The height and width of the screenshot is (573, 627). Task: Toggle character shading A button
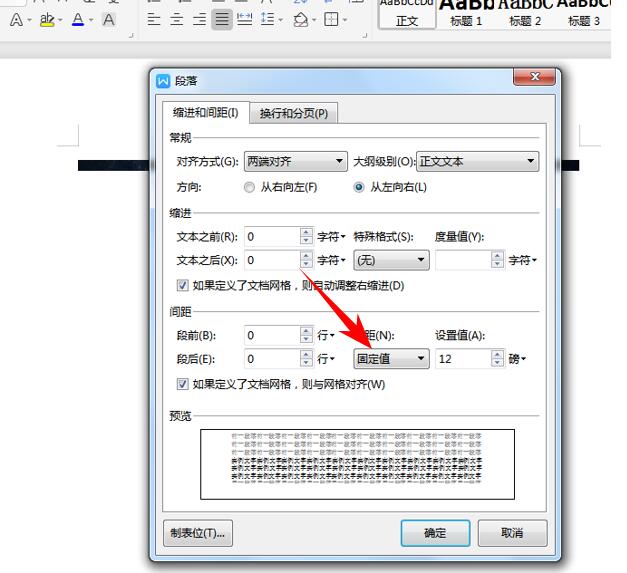point(108,19)
